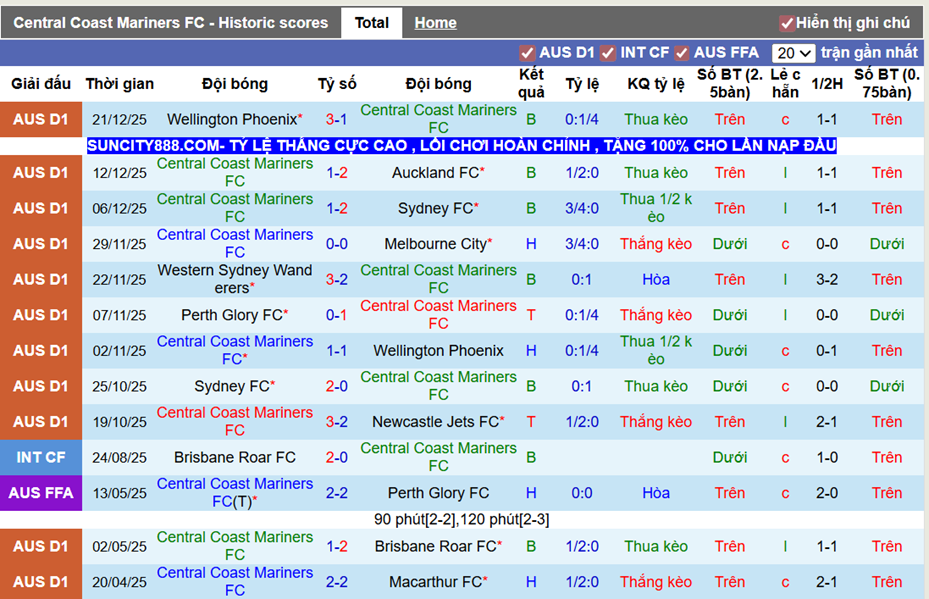
Task: Click the 1-2 score against Auckland FC
Action: pos(337,172)
